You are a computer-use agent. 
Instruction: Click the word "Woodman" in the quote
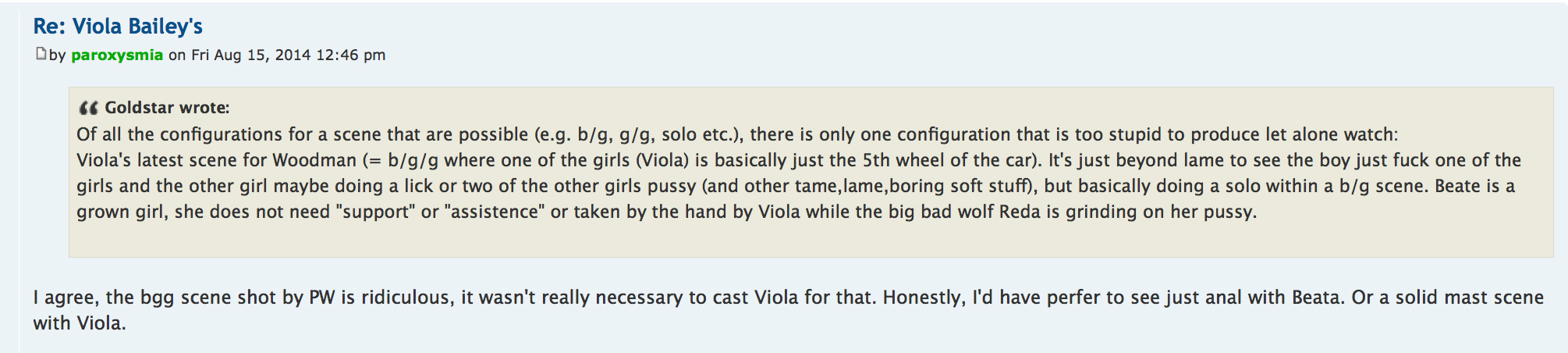[x=316, y=160]
